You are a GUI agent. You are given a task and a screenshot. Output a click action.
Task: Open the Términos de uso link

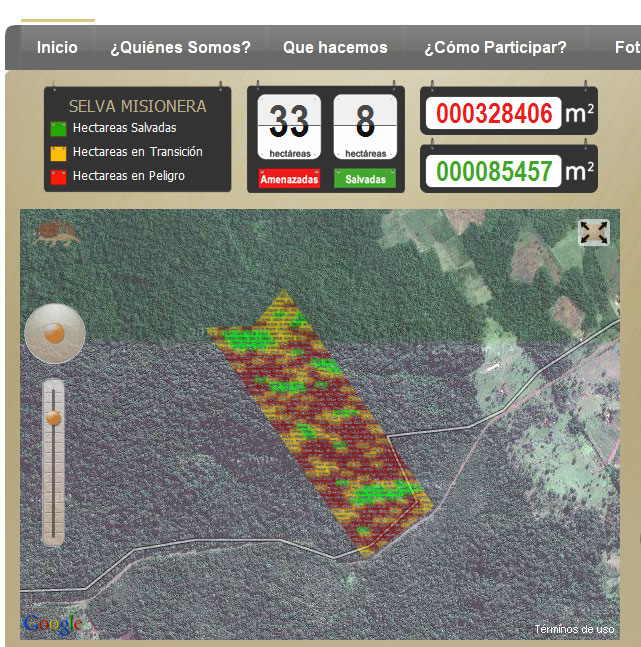(x=574, y=629)
